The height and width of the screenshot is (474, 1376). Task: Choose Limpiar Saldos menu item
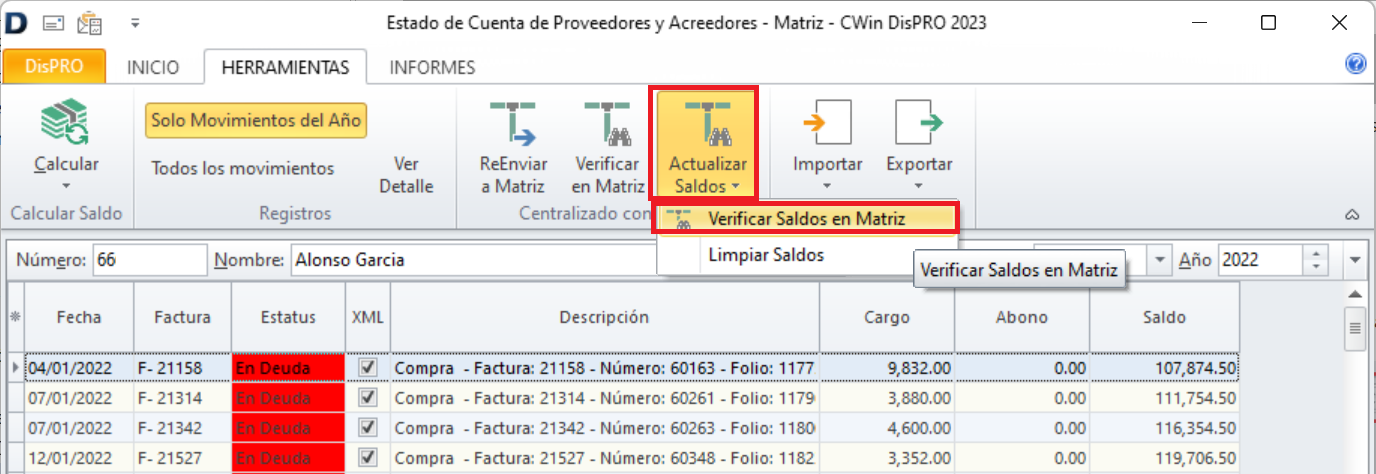point(765,255)
